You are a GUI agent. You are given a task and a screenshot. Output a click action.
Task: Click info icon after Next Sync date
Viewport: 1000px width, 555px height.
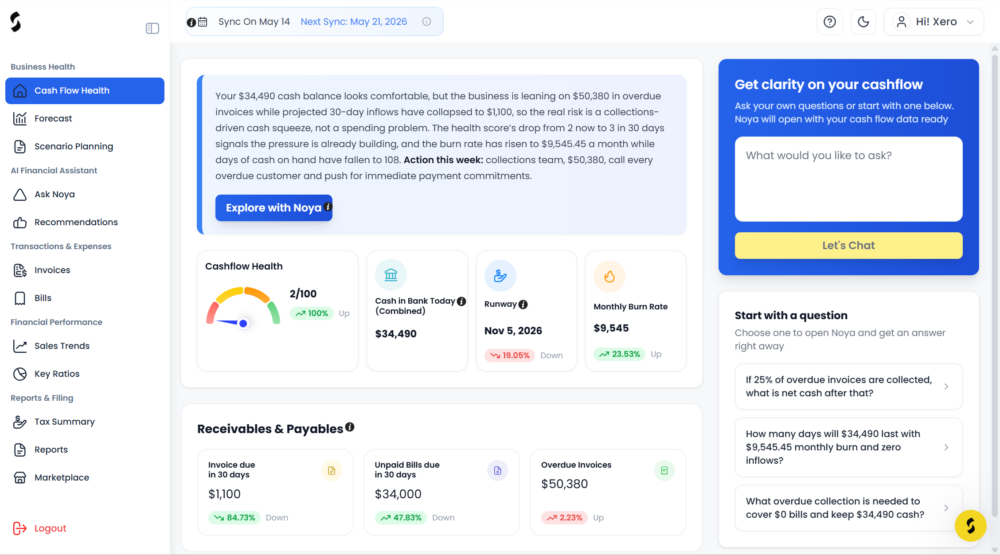pyautogui.click(x=427, y=22)
